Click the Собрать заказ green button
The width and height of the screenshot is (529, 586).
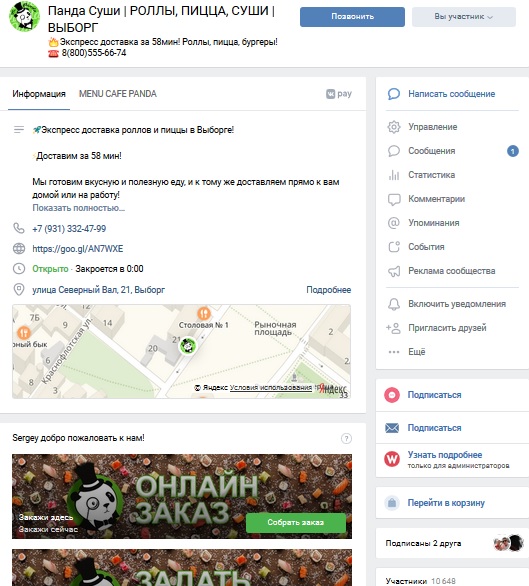(296, 522)
